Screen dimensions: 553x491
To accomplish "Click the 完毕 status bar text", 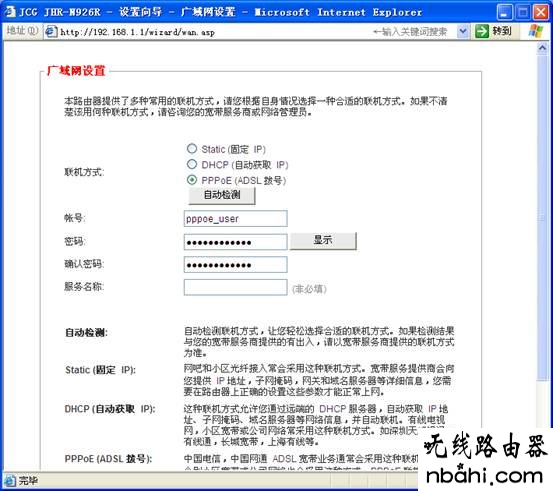I will (28, 480).
